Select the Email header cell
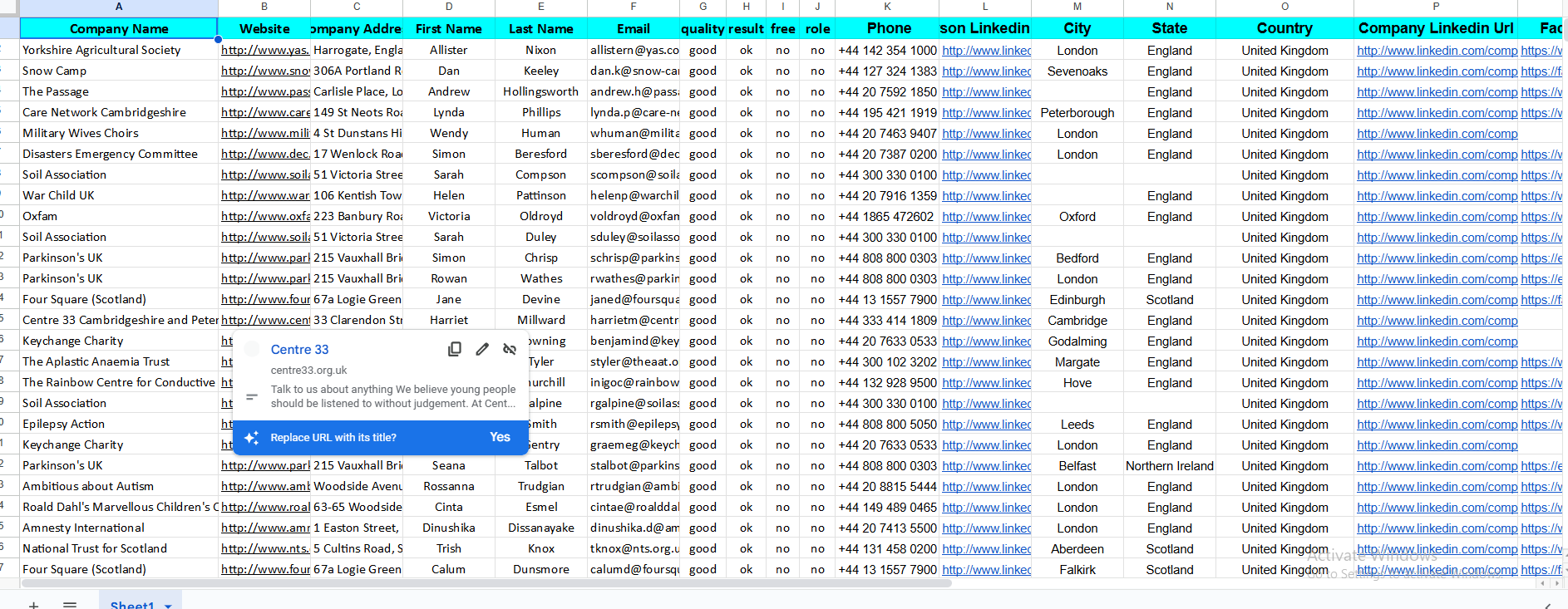The width and height of the screenshot is (1568, 609). pyautogui.click(x=634, y=28)
